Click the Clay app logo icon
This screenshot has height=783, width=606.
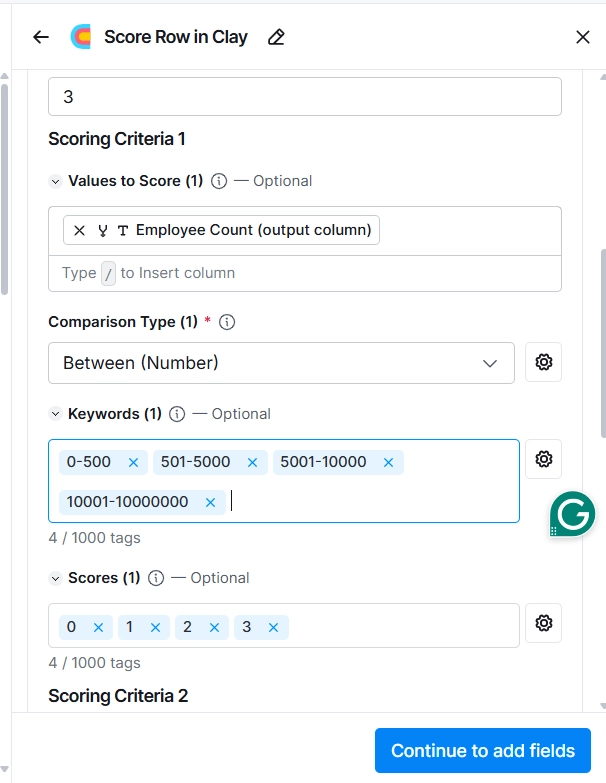(x=80, y=37)
